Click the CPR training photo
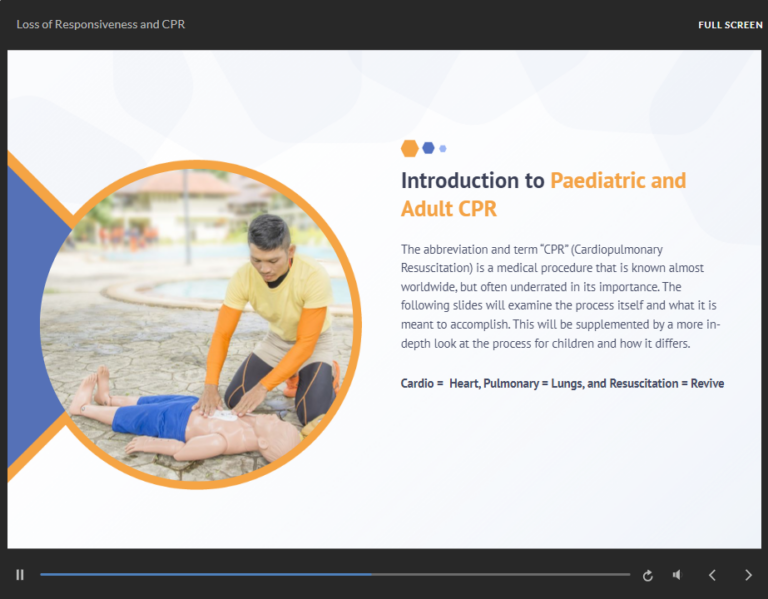This screenshot has width=768, height=599. point(200,324)
